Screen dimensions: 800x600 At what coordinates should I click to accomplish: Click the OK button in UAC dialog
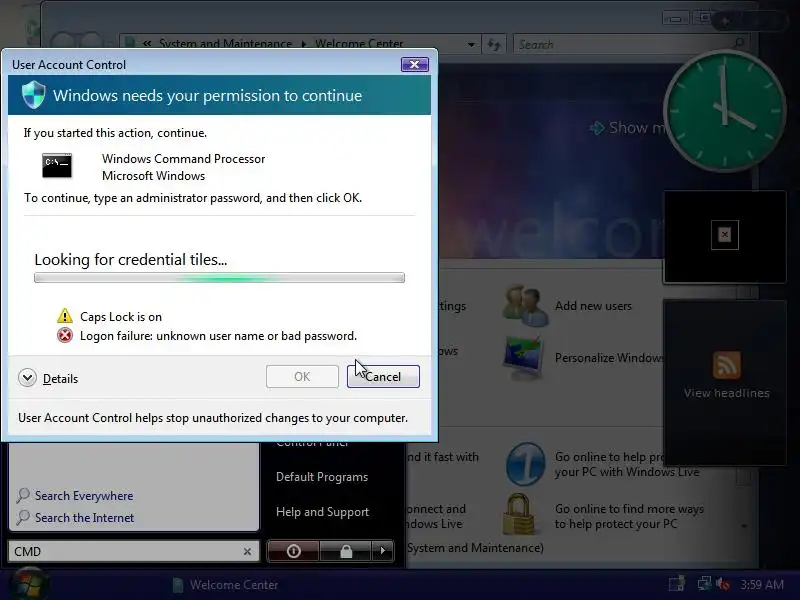point(302,377)
